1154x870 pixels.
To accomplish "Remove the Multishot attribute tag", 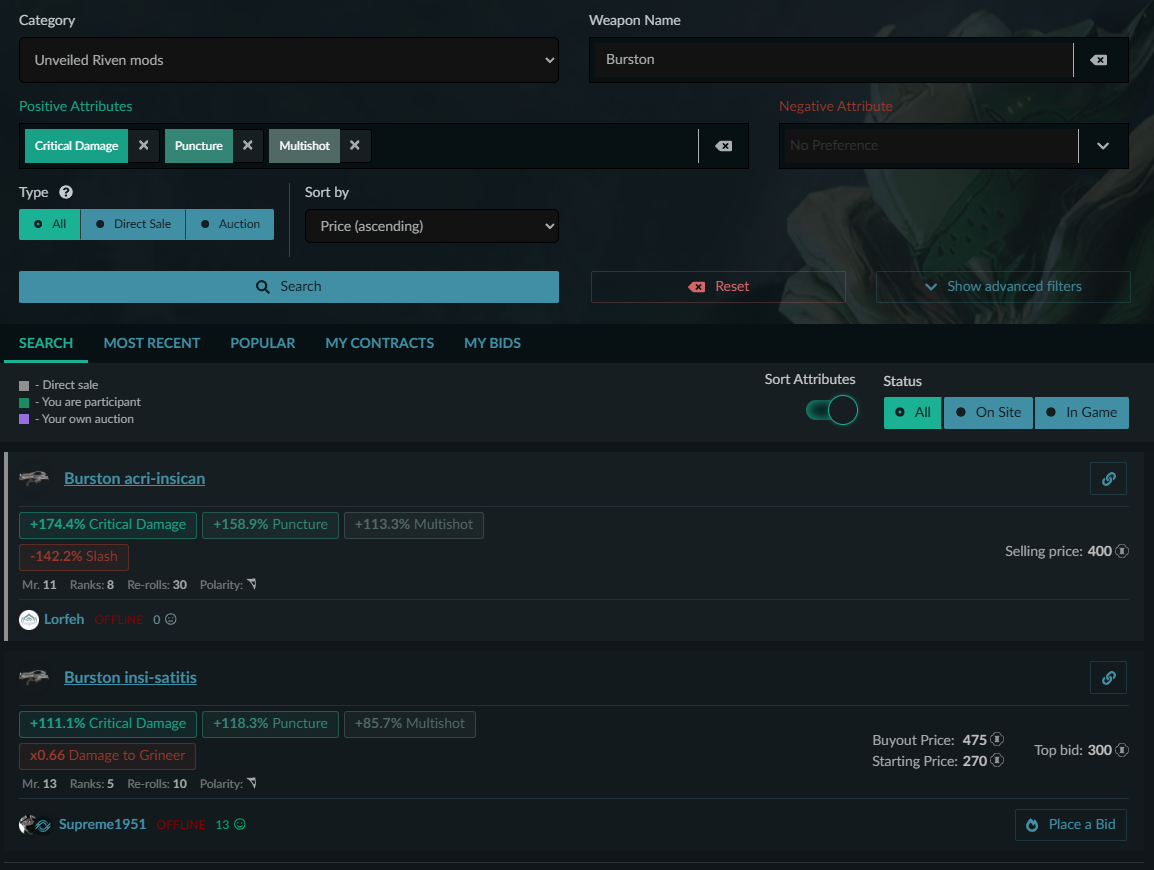I will pyautogui.click(x=355, y=146).
